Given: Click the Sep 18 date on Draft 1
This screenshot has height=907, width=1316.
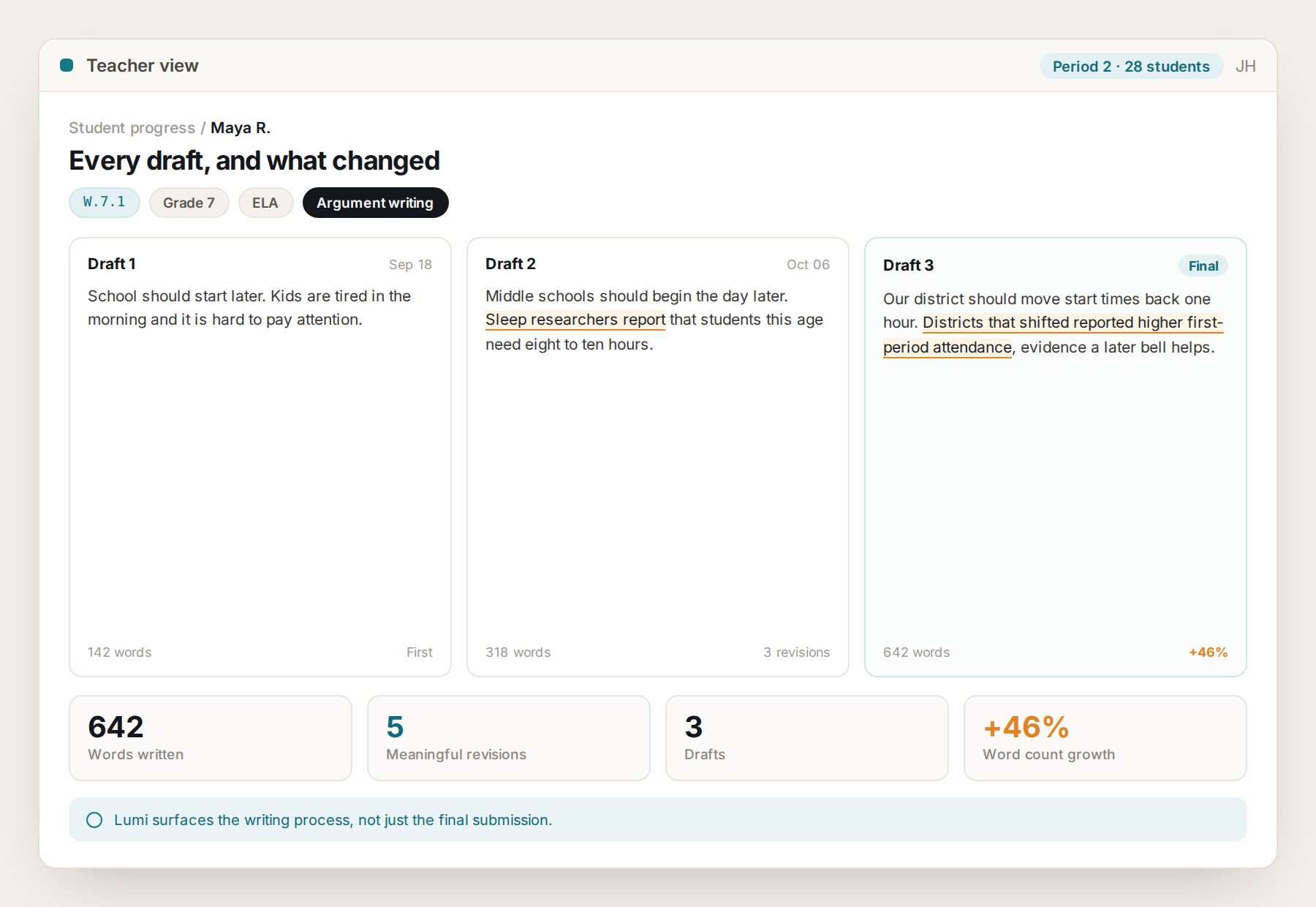Looking at the screenshot, I should pyautogui.click(x=410, y=265).
